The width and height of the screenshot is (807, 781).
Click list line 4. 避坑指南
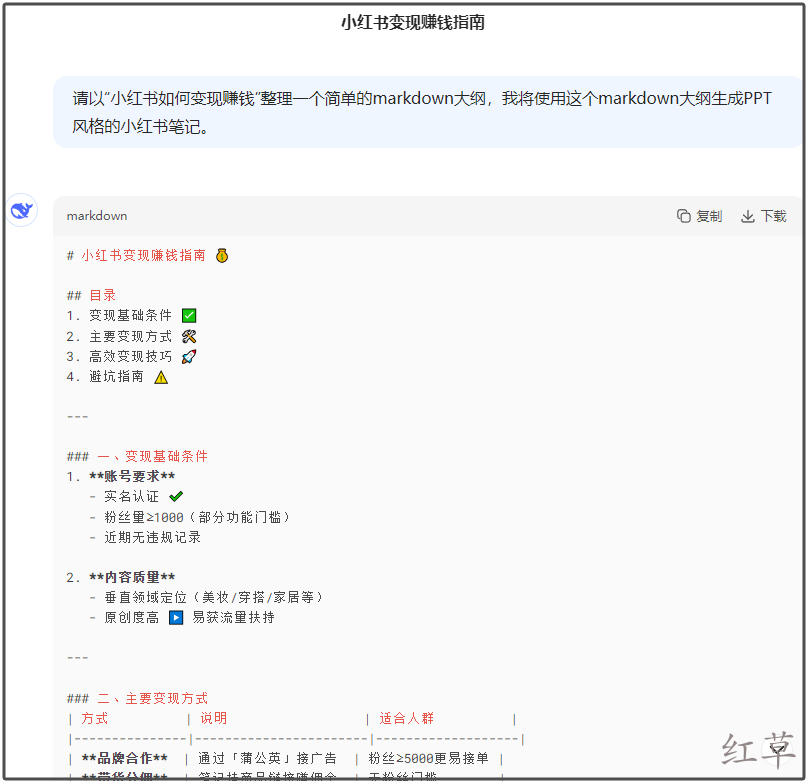click(105, 376)
